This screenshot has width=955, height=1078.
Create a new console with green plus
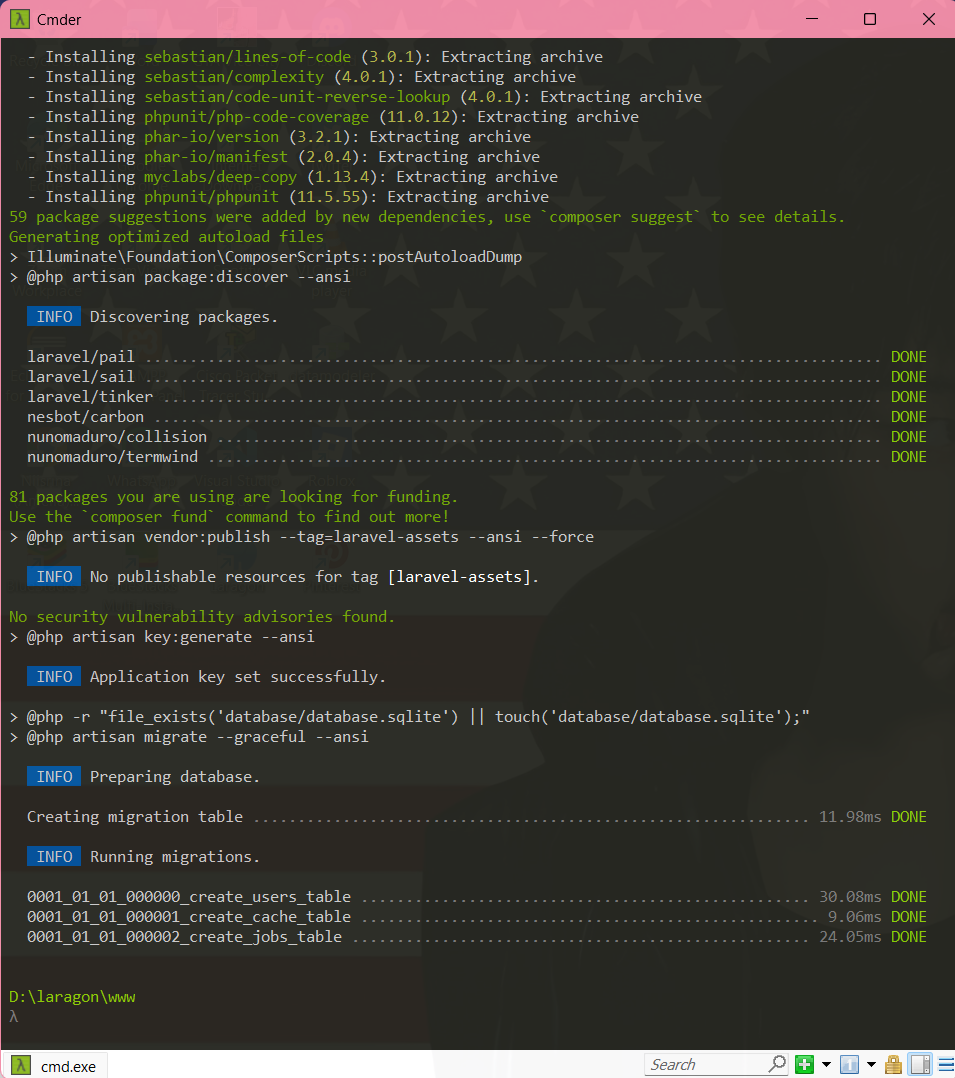pos(804,1065)
